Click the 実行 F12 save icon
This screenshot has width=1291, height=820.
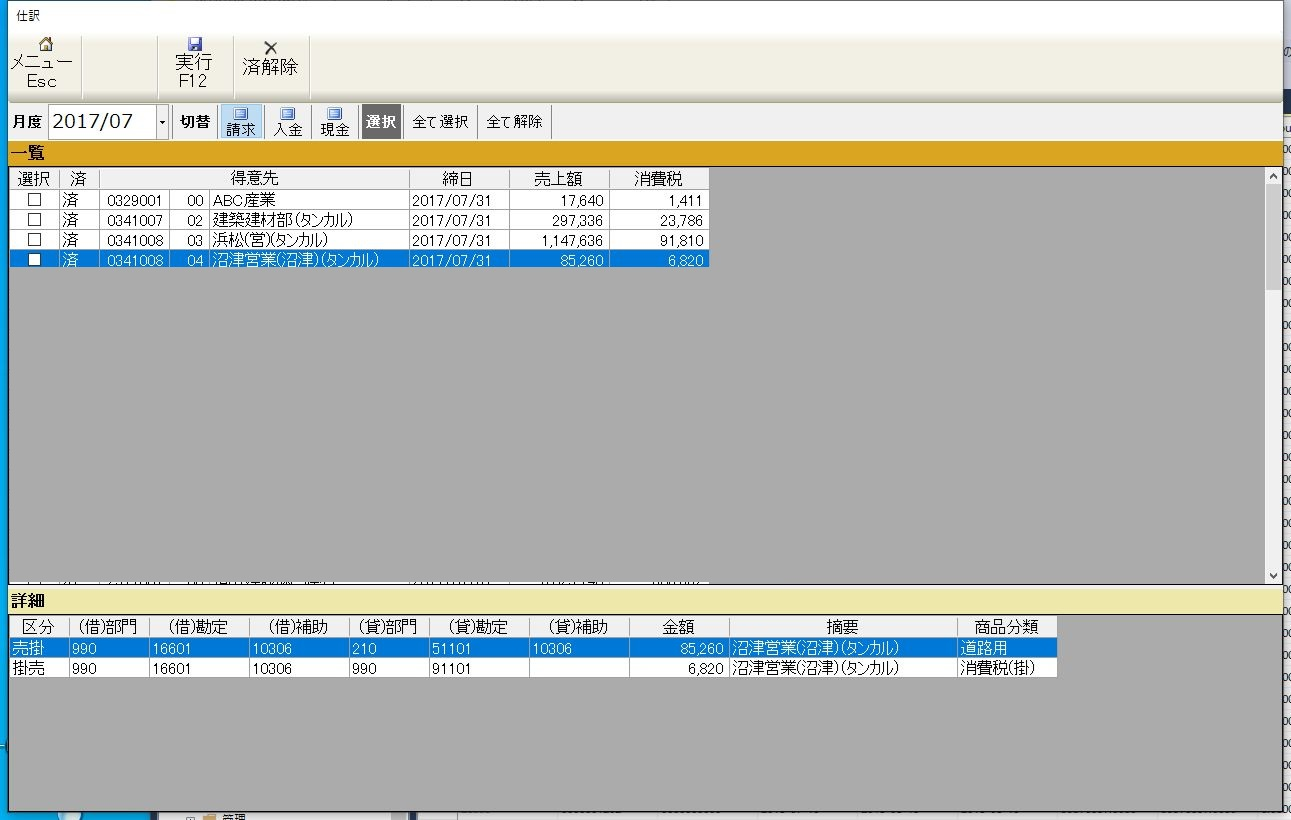[194, 45]
